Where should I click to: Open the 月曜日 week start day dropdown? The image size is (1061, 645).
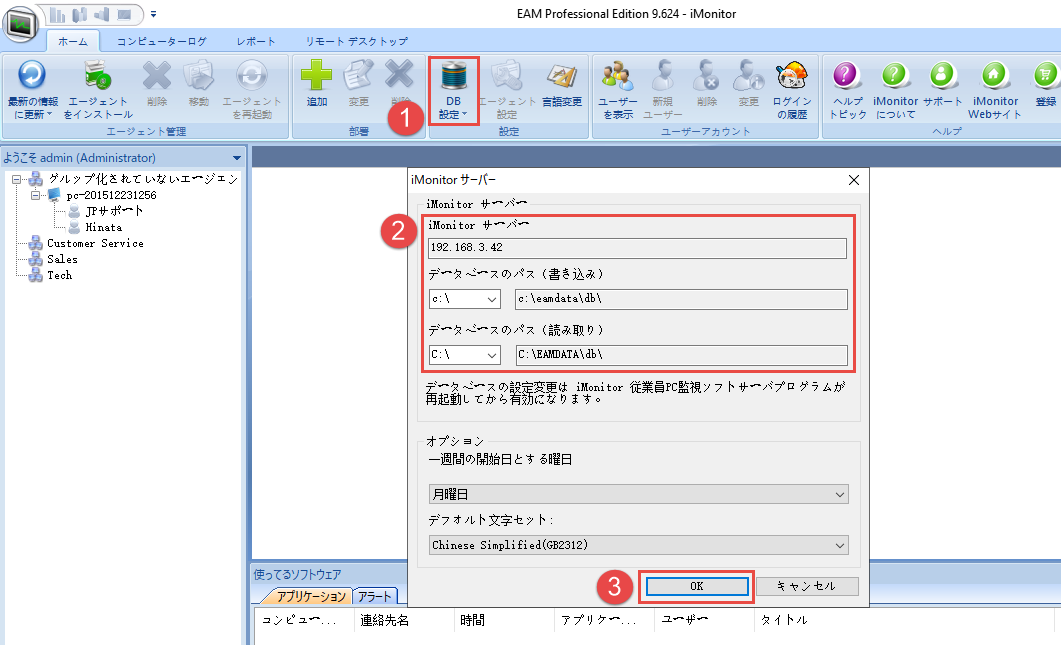click(638, 495)
